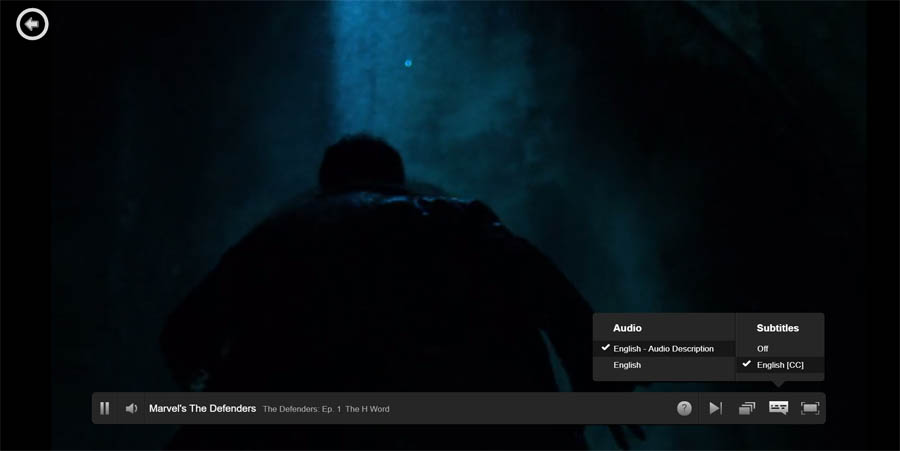The height and width of the screenshot is (451, 900).
Task: Open help via question mark icon
Action: click(x=684, y=408)
